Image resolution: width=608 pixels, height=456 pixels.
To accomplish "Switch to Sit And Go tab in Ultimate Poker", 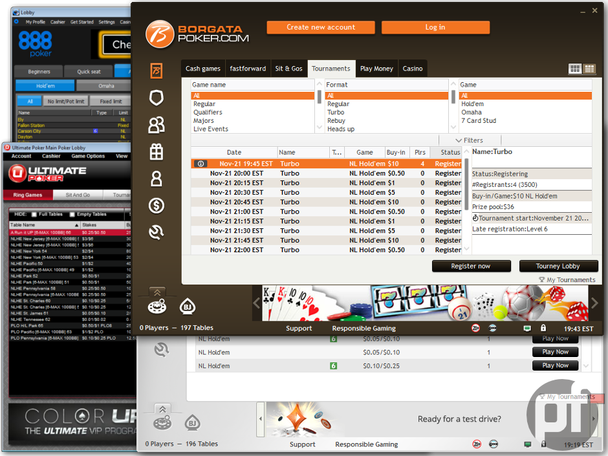I will click(x=78, y=195).
